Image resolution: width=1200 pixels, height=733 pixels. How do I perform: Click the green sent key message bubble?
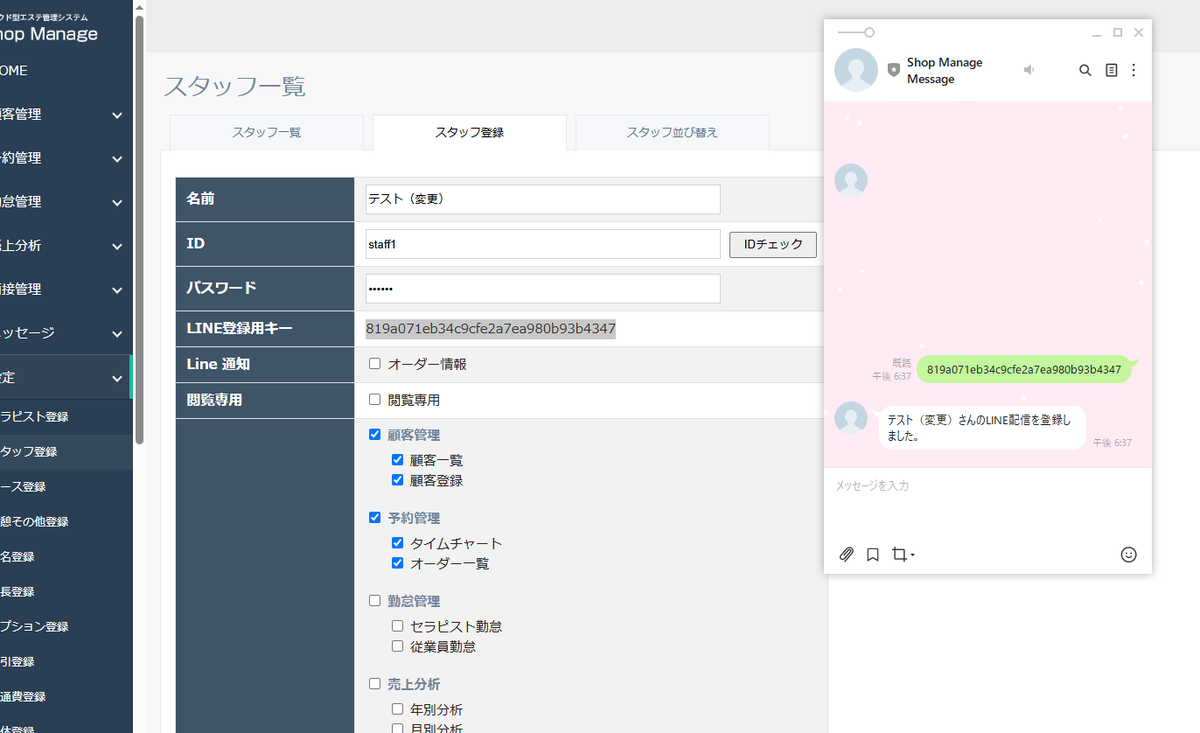tap(1024, 369)
